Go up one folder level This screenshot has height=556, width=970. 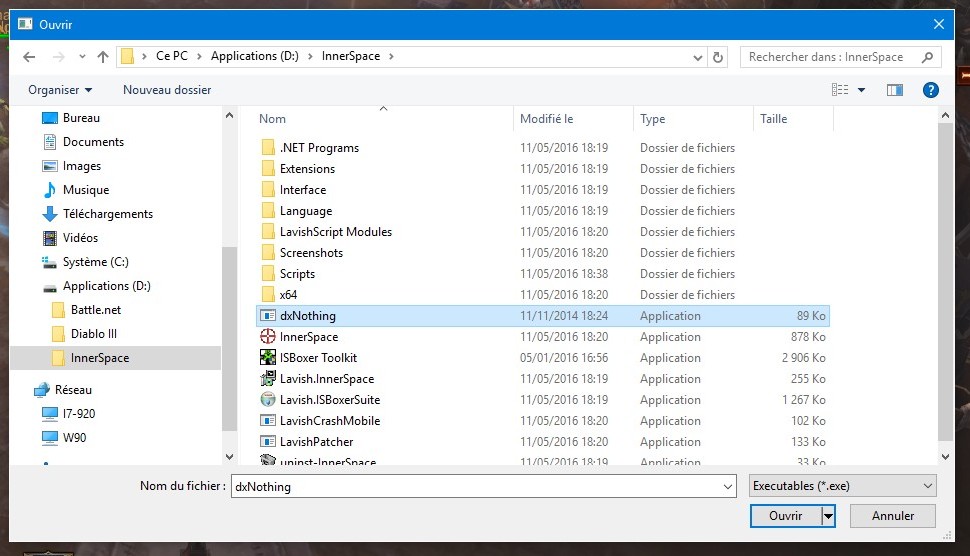(103, 57)
